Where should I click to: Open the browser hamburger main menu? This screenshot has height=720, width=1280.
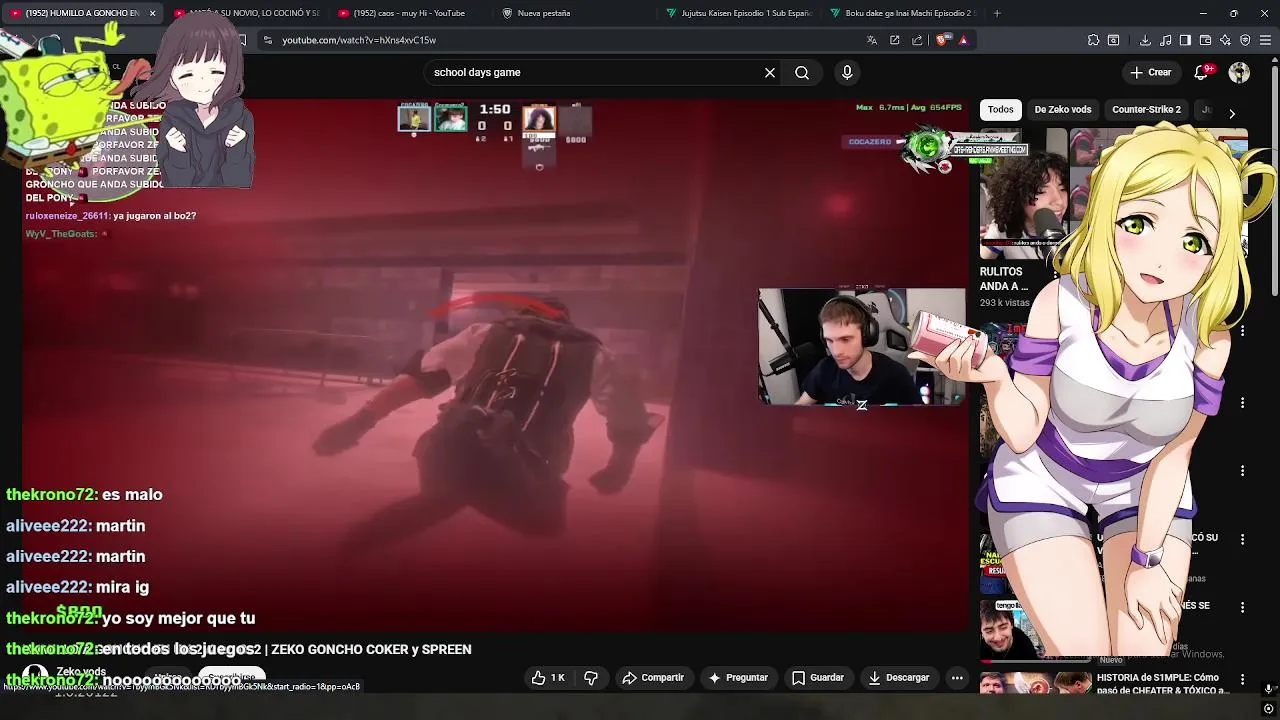pos(1266,40)
